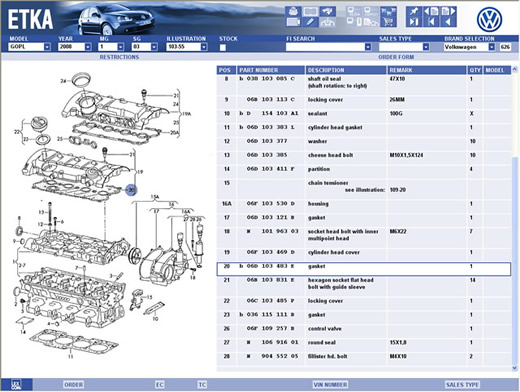Open the BRAND SELECTION Volkswagen dropdown
520x392 pixels.
point(492,47)
